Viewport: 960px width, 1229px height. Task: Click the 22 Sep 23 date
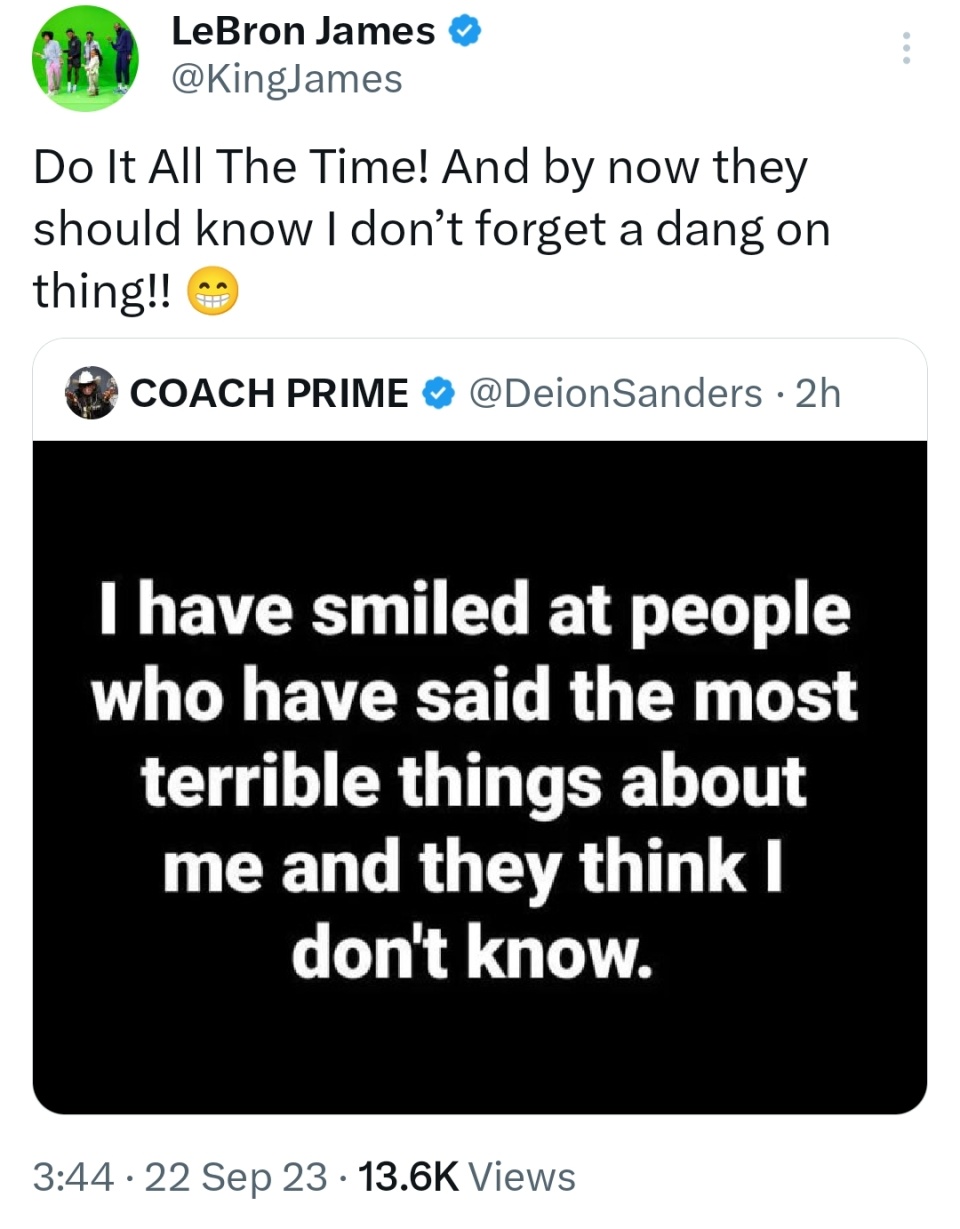[x=236, y=1176]
